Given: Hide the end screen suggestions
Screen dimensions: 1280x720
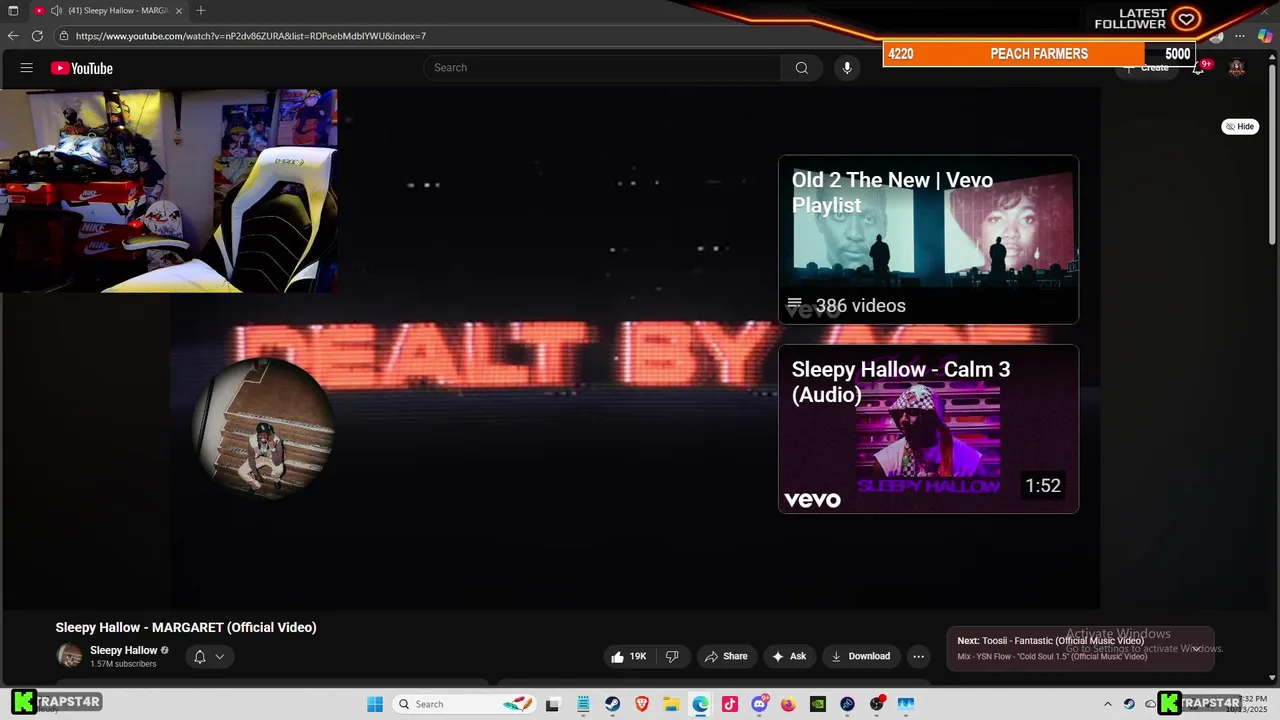Looking at the screenshot, I should click(1240, 126).
